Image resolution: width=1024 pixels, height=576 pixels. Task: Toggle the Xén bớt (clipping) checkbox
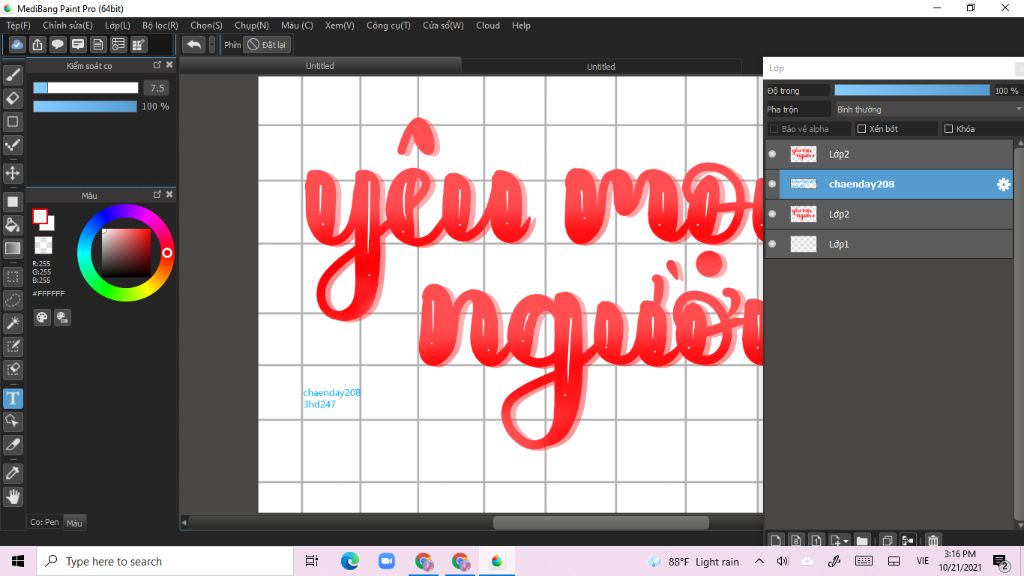(x=861, y=129)
